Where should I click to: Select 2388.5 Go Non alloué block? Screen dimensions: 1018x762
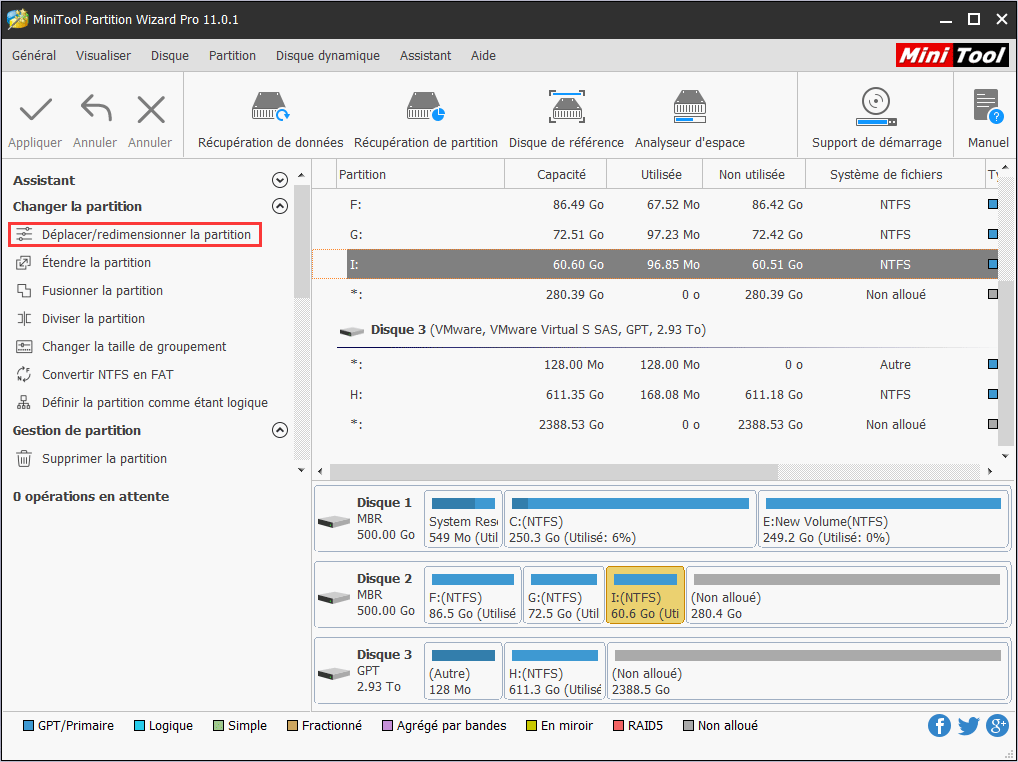pyautogui.click(x=808, y=671)
